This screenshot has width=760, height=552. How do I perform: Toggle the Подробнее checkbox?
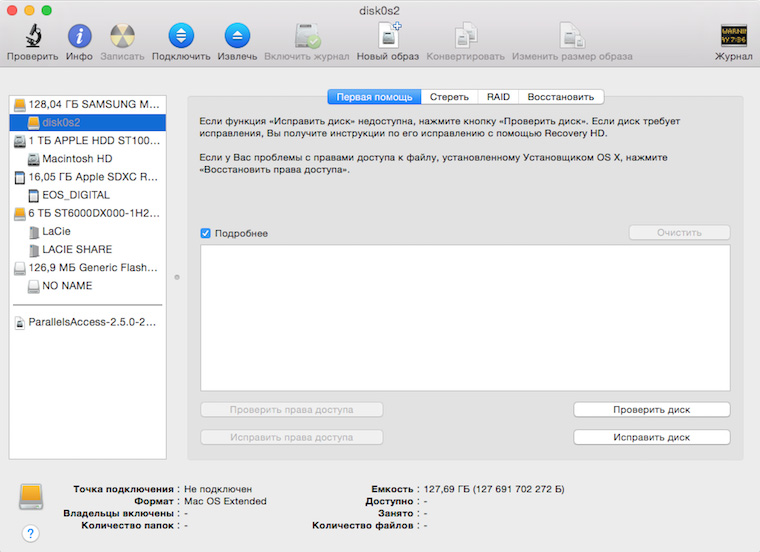pyautogui.click(x=206, y=233)
